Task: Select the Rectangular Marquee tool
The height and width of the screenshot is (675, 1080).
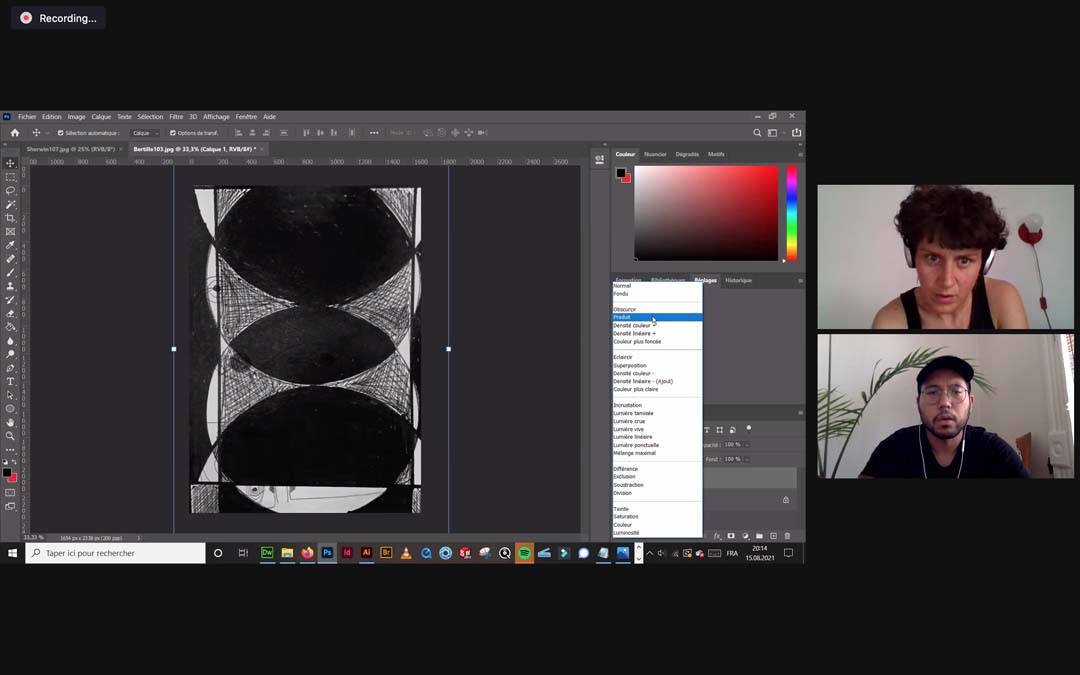Action: point(10,177)
